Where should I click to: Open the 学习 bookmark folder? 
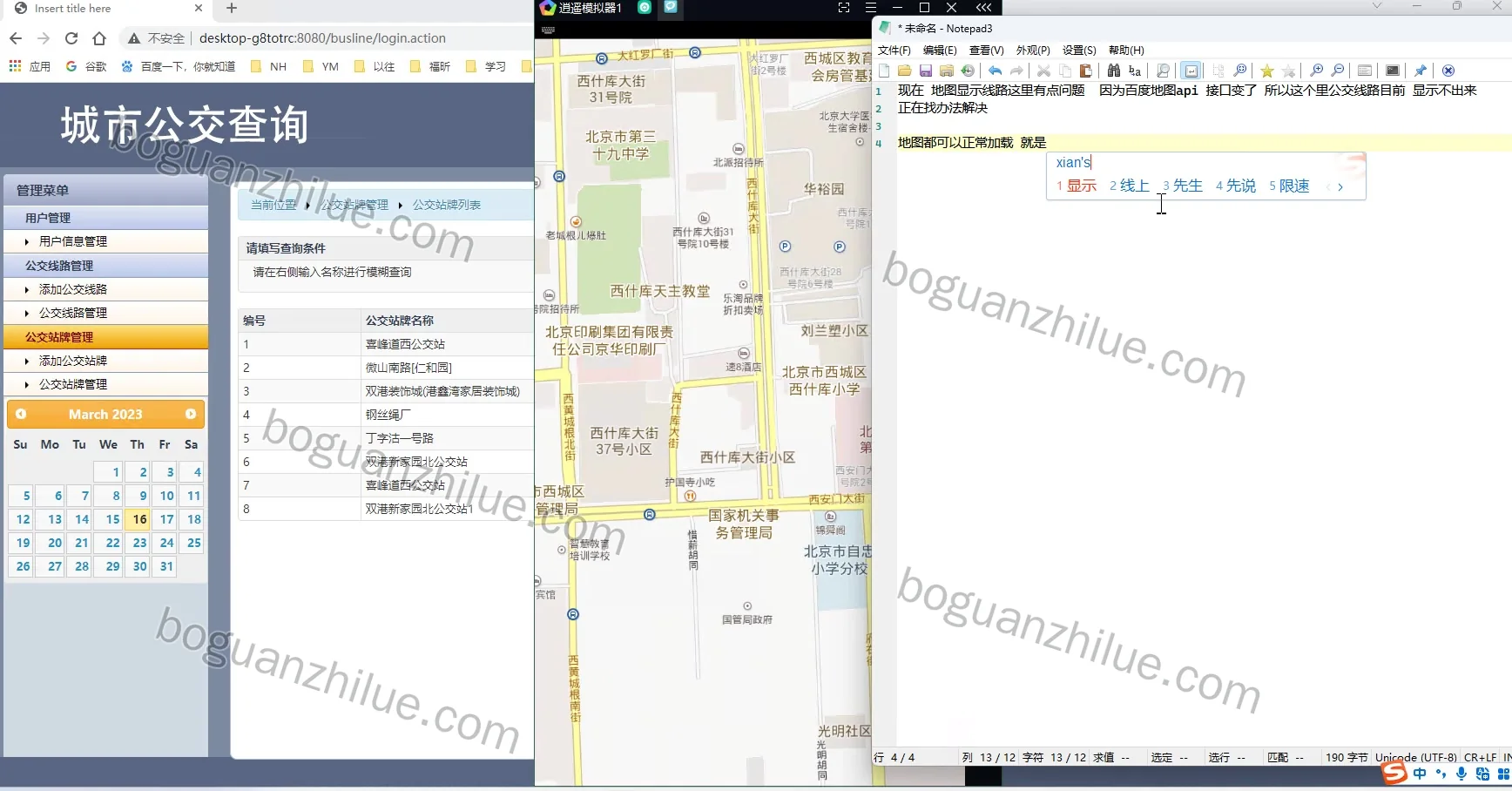coord(486,66)
